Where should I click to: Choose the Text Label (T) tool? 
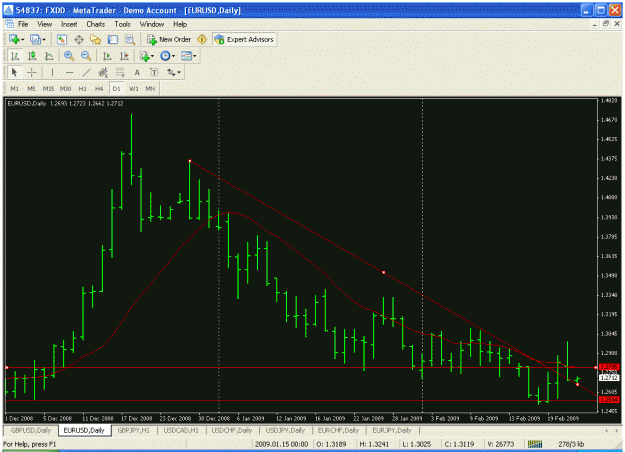click(x=154, y=72)
